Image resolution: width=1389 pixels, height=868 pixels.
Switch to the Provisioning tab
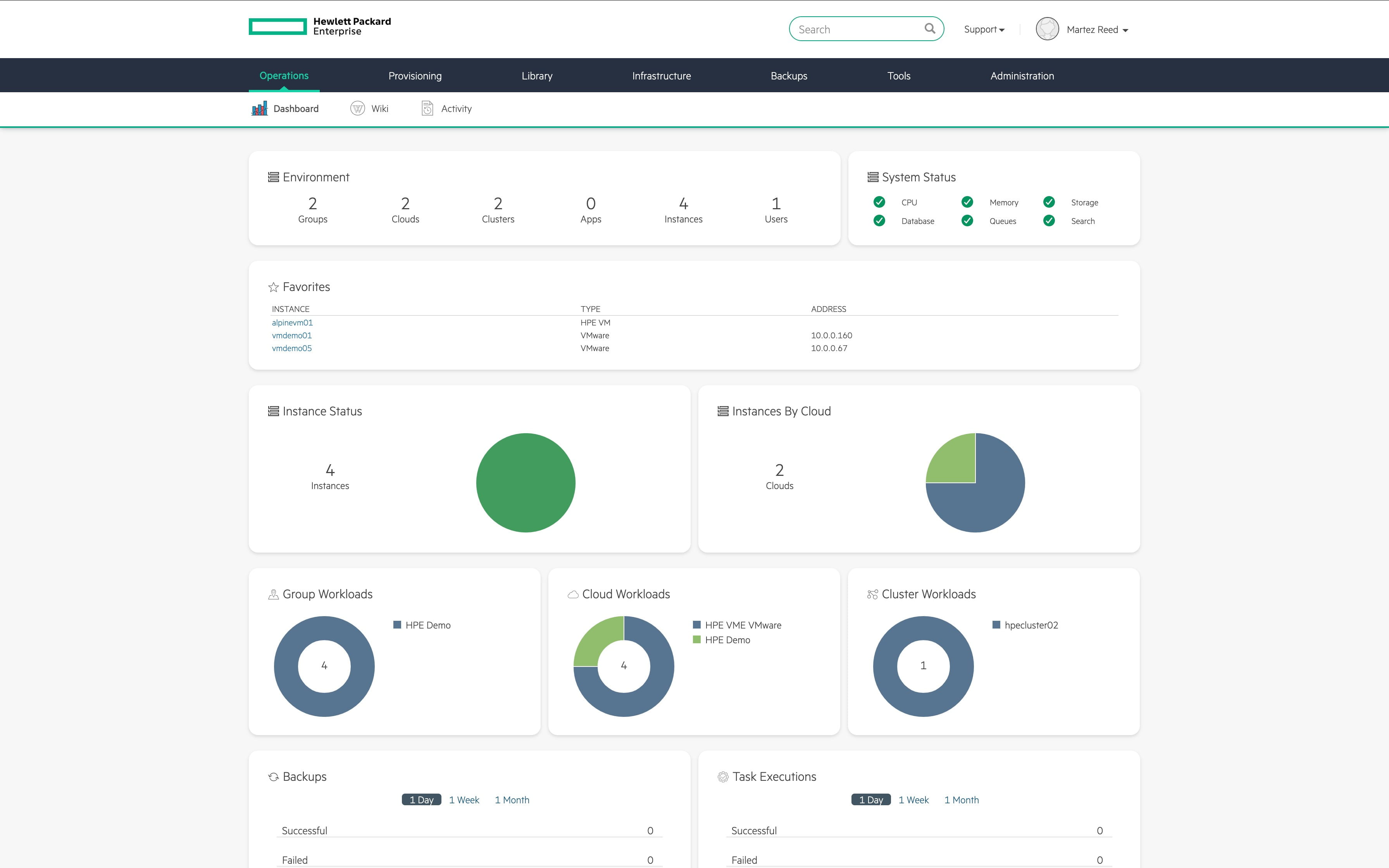[x=414, y=75]
